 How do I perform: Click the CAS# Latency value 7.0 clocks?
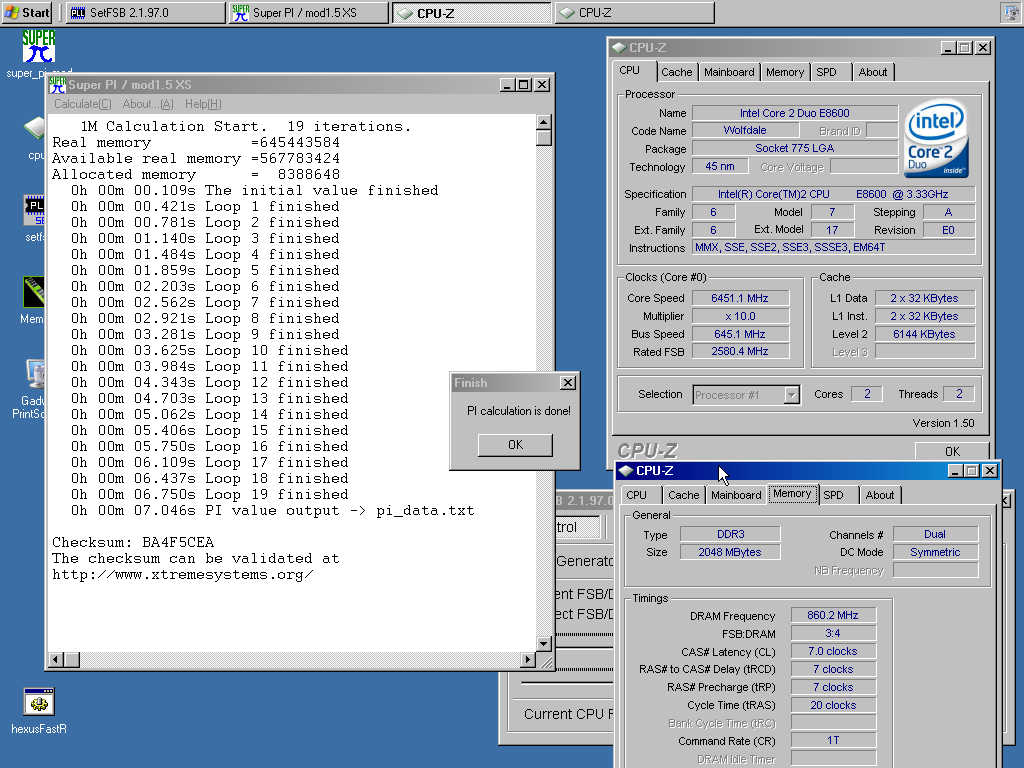pos(833,651)
